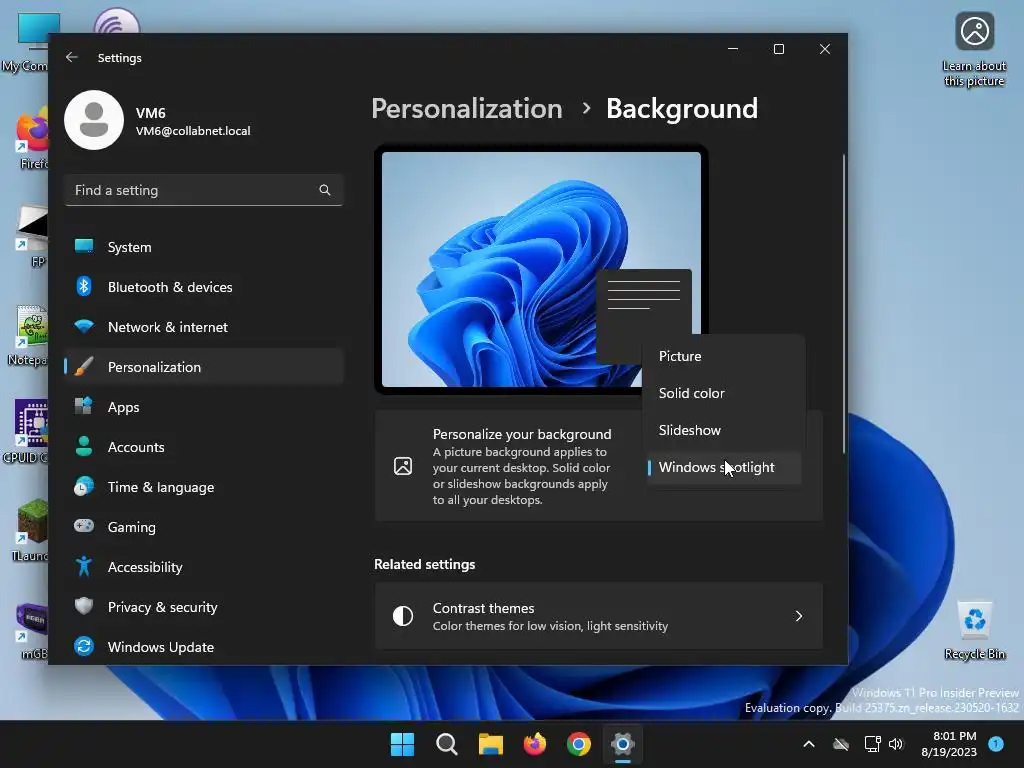Screen dimensions: 1024x768
Task: Open System settings category
Action: pos(204,247)
